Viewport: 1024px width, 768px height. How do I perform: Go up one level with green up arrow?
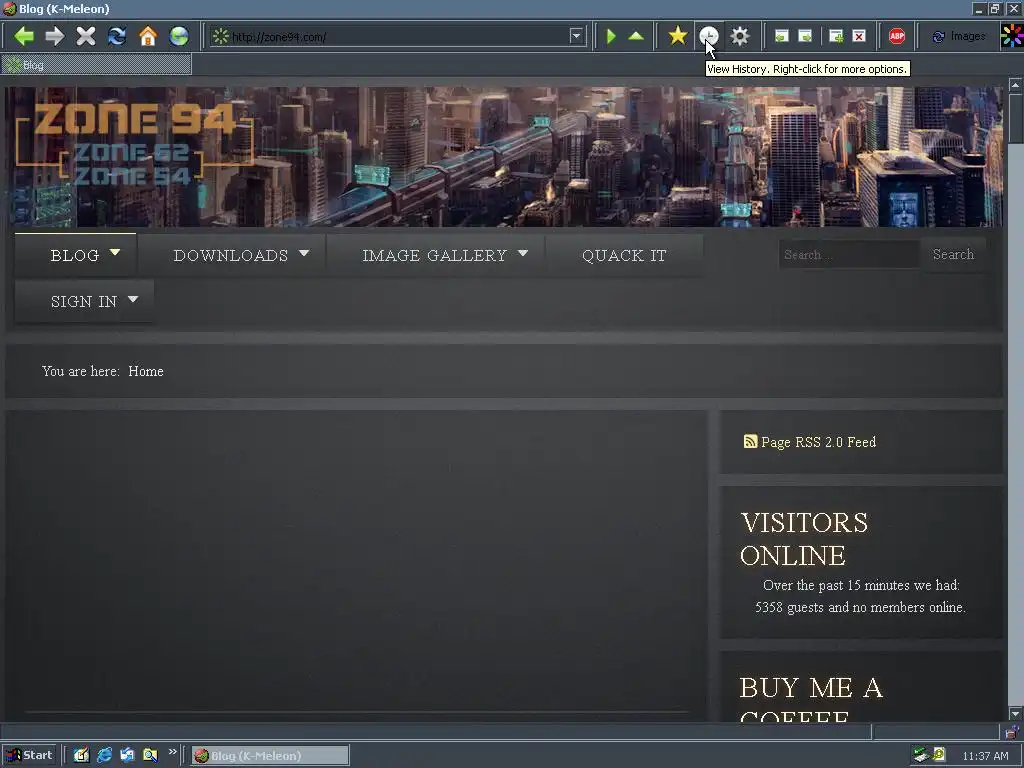pos(635,36)
